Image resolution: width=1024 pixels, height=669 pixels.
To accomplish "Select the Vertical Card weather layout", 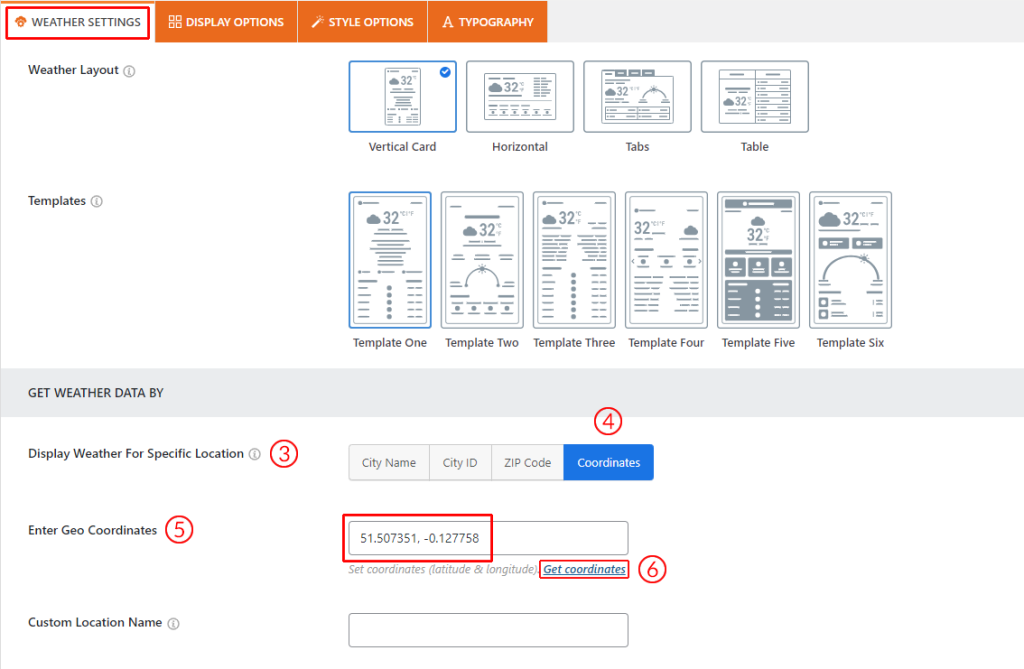I will [x=402, y=97].
